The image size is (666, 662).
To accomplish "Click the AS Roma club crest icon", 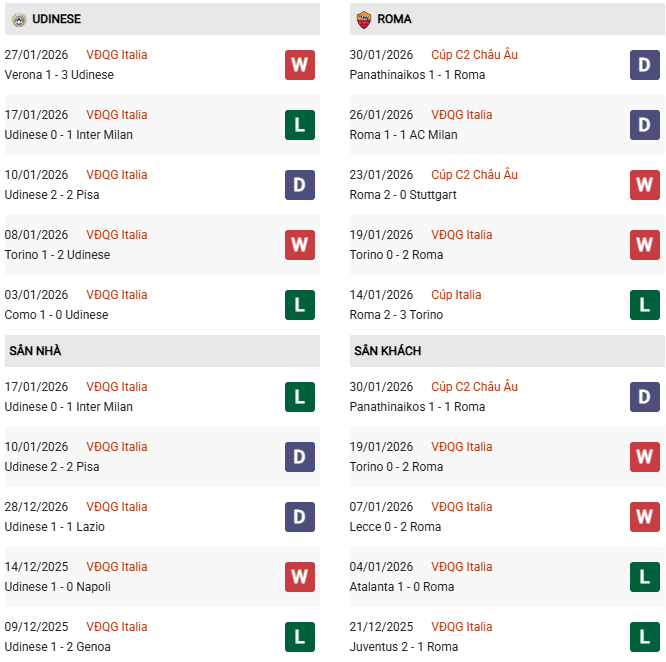I will click(x=363, y=19).
